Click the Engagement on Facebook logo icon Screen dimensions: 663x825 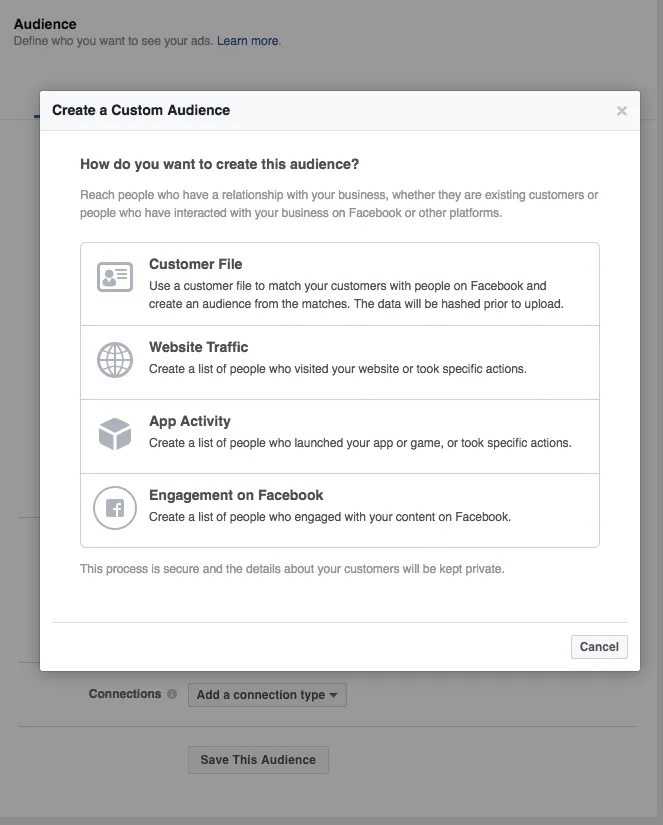[x=115, y=508]
